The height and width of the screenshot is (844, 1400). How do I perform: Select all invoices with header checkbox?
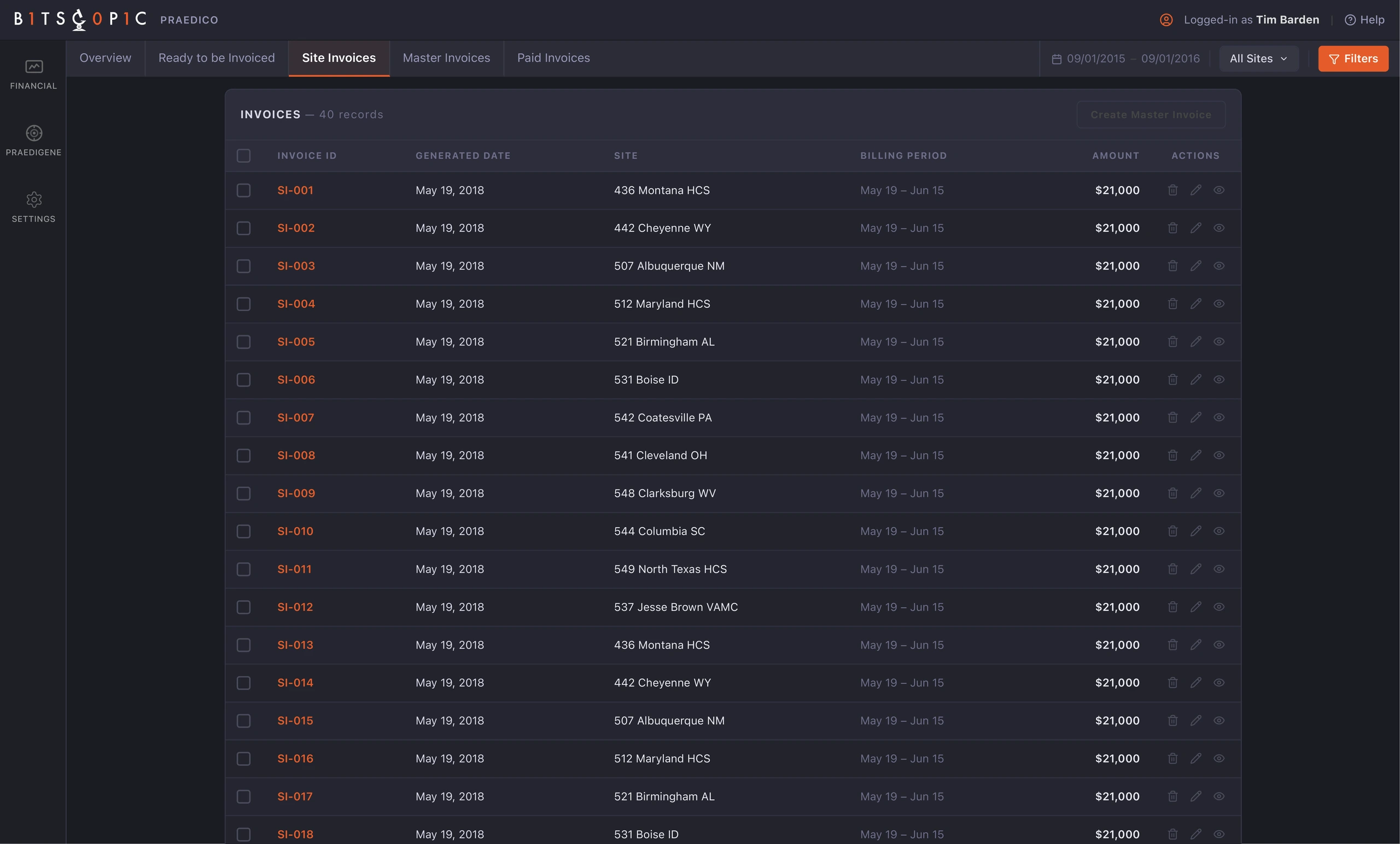point(243,155)
